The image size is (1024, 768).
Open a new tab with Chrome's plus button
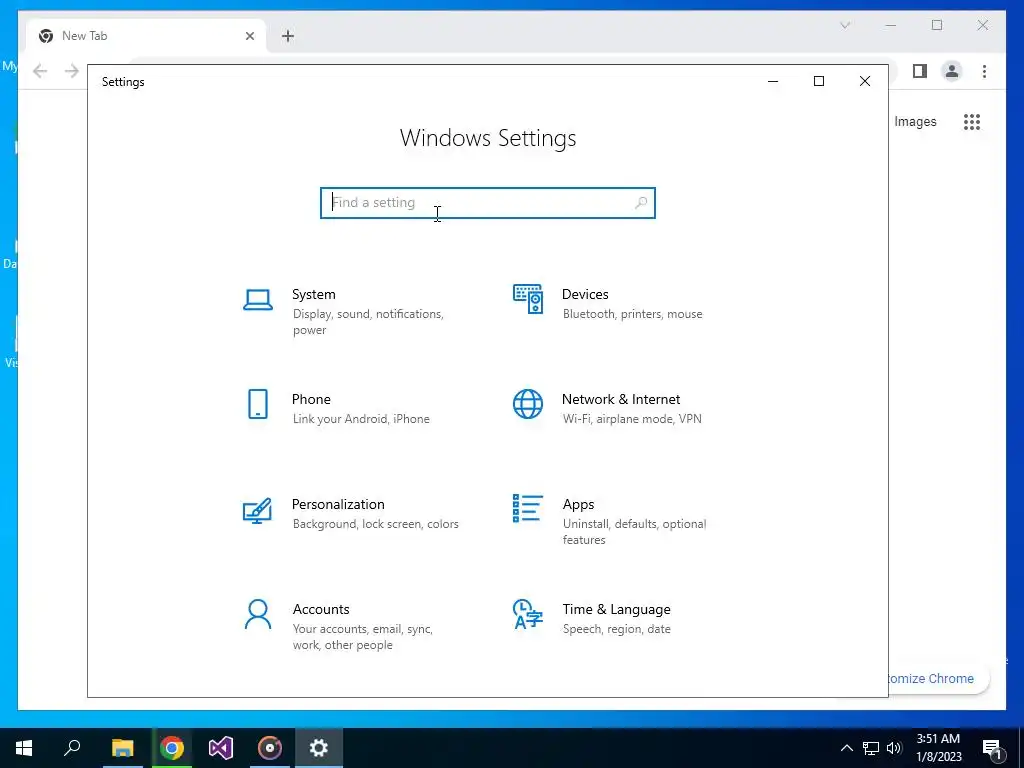coord(288,36)
